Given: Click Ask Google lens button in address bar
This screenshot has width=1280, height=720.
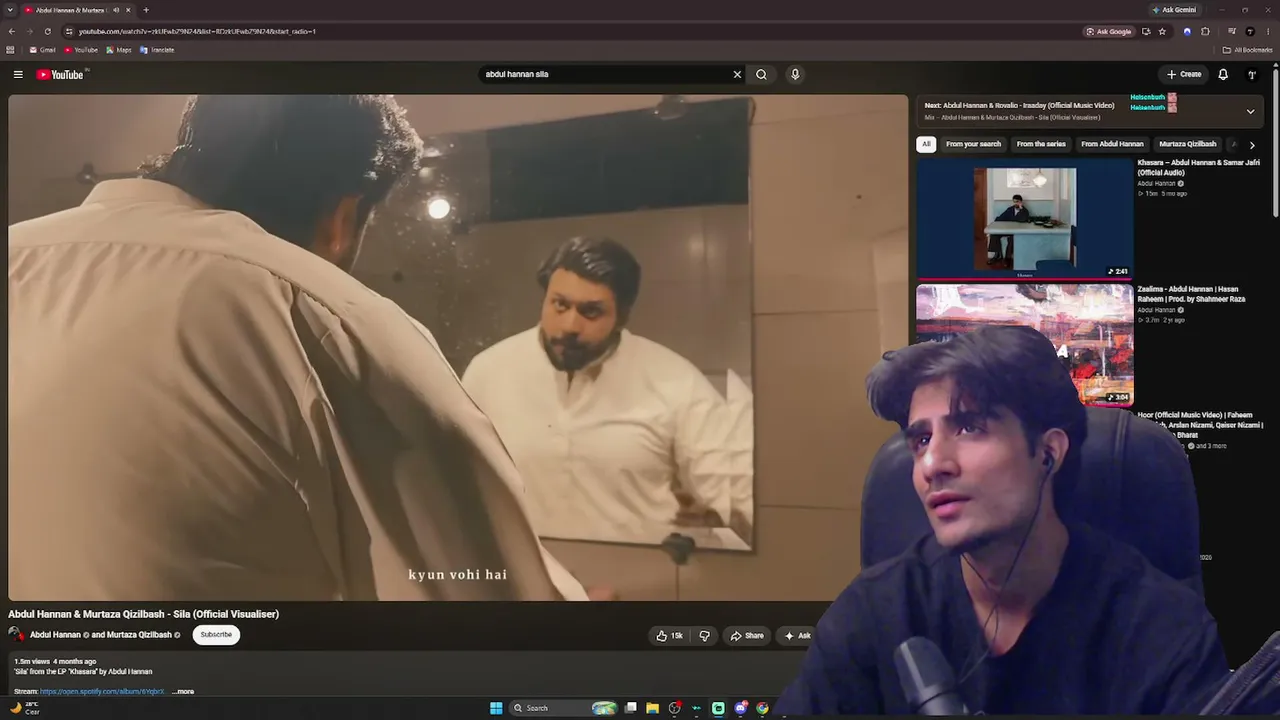Looking at the screenshot, I should [1109, 31].
